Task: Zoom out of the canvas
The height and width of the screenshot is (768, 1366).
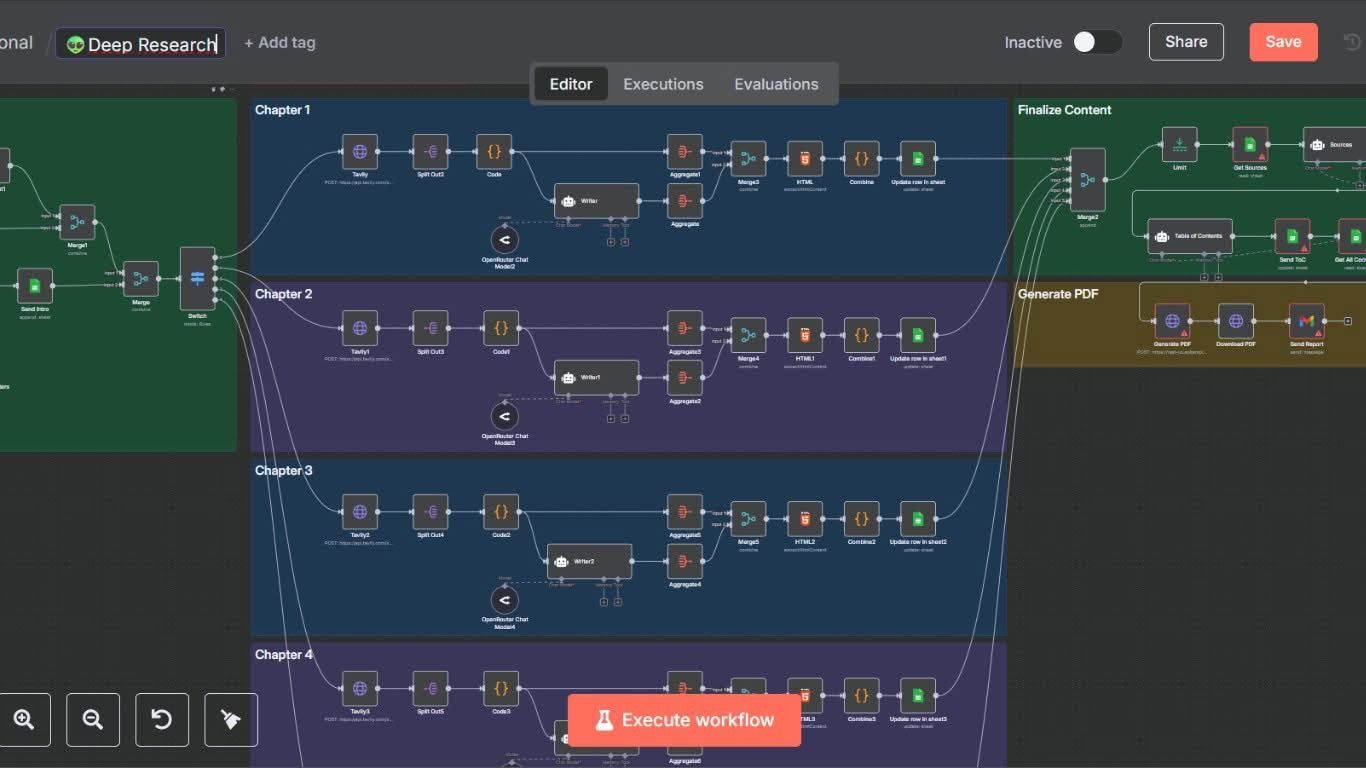Action: 93,720
